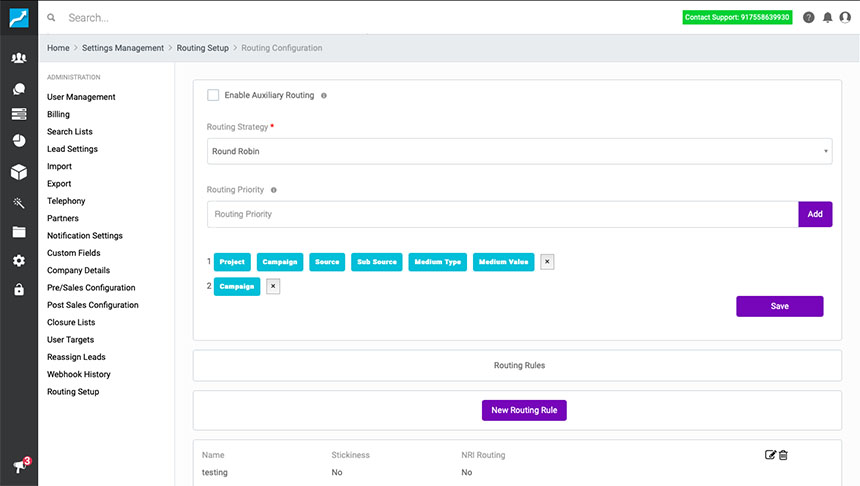
Task: Go to Home breadcrumb
Action: pos(58,48)
